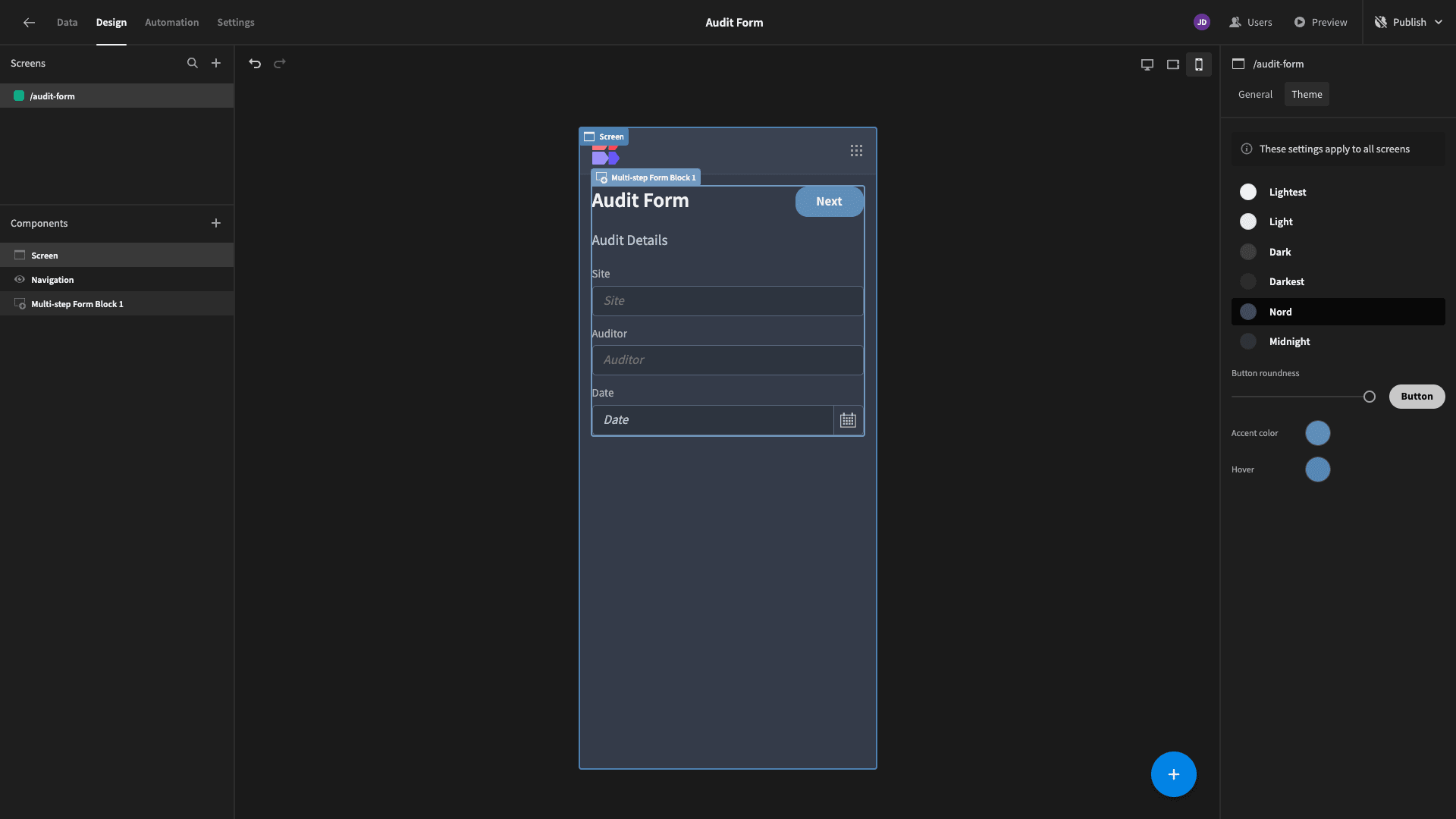Click the blue floating add button

(1173, 774)
